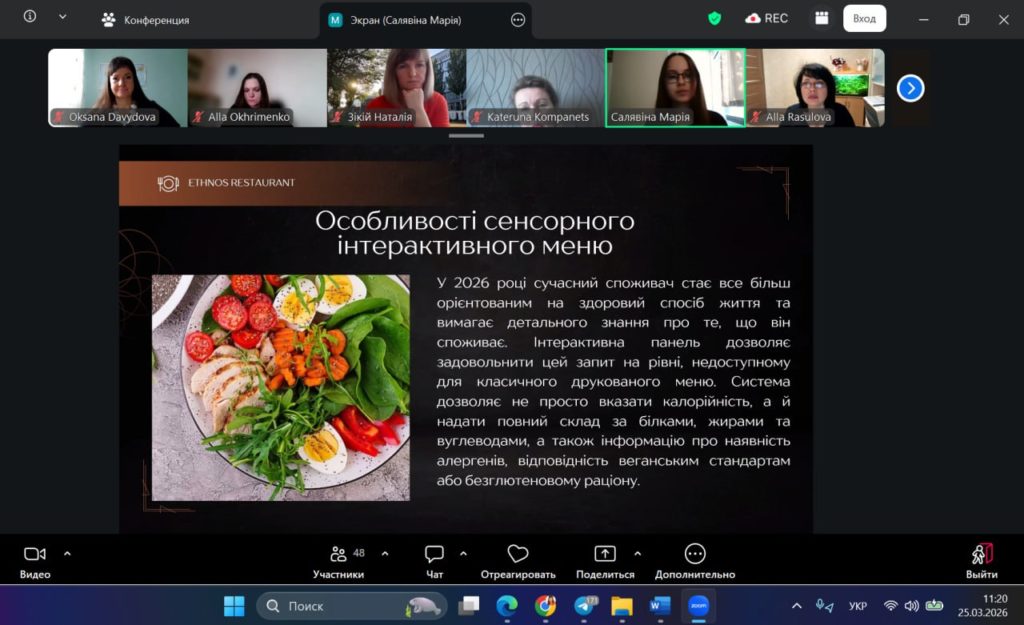
Task: Open the Чат chat panel
Action: [434, 555]
